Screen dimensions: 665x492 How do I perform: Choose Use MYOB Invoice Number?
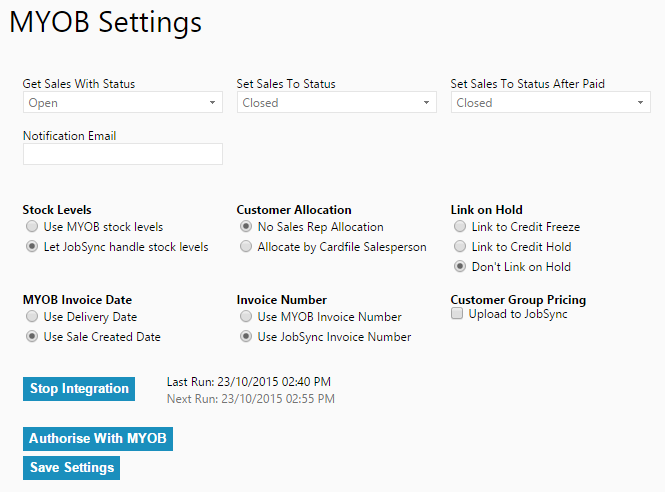point(246,316)
